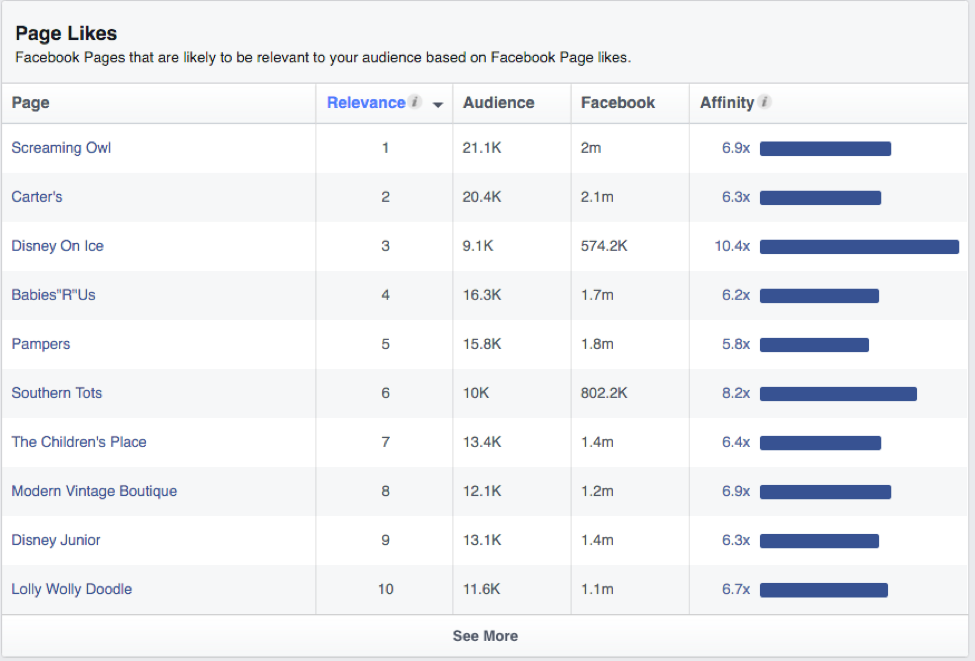
Task: Select the Audience column header
Action: click(x=498, y=103)
